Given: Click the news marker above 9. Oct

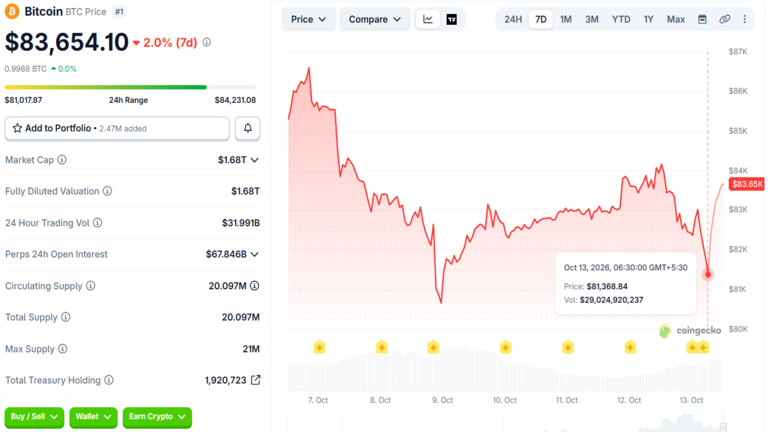Looking at the screenshot, I should 433,348.
